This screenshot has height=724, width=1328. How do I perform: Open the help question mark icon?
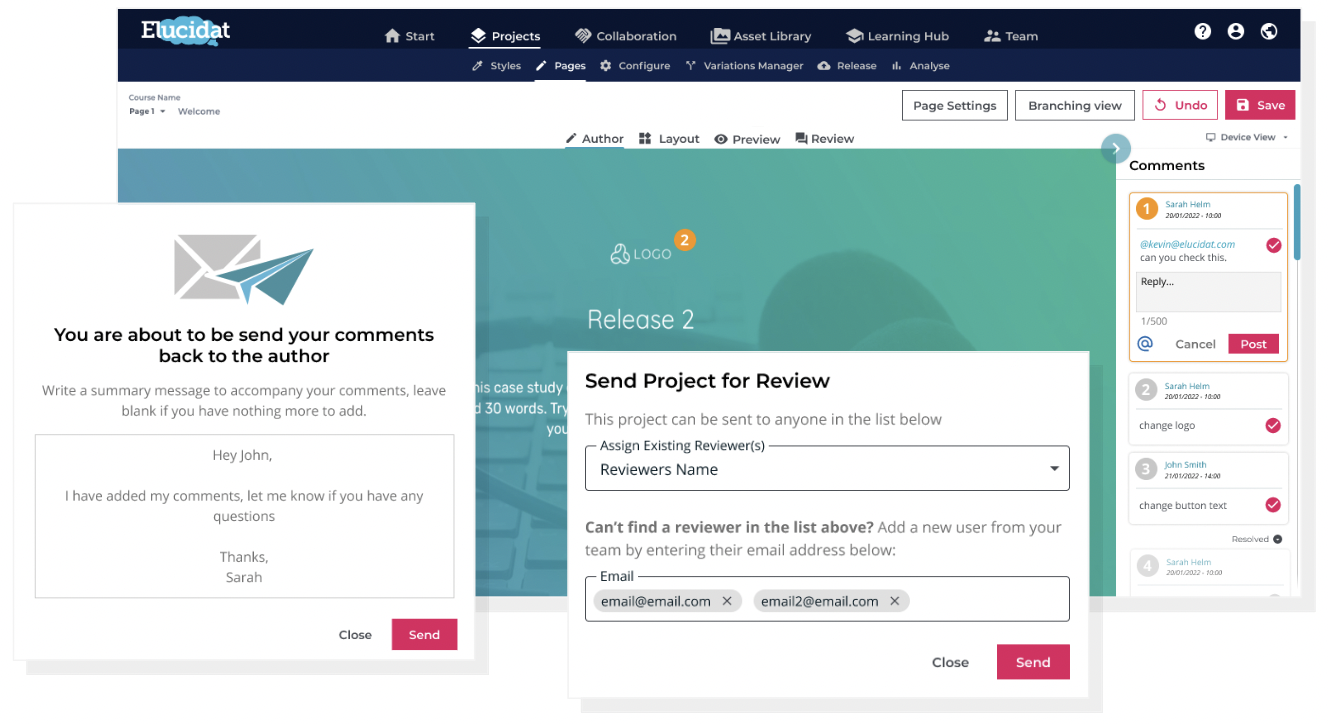pyautogui.click(x=1203, y=32)
